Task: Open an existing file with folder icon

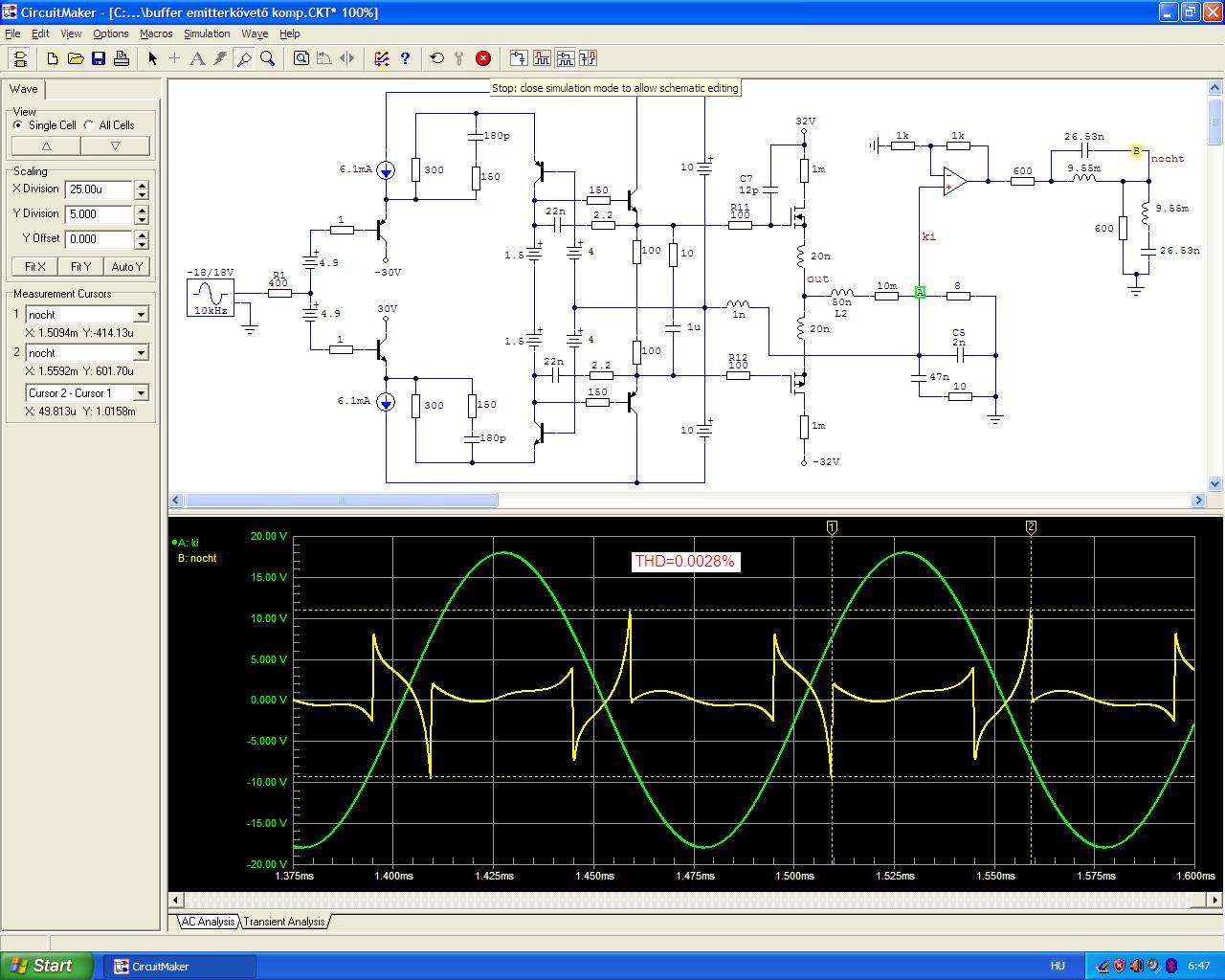Action: [x=76, y=58]
